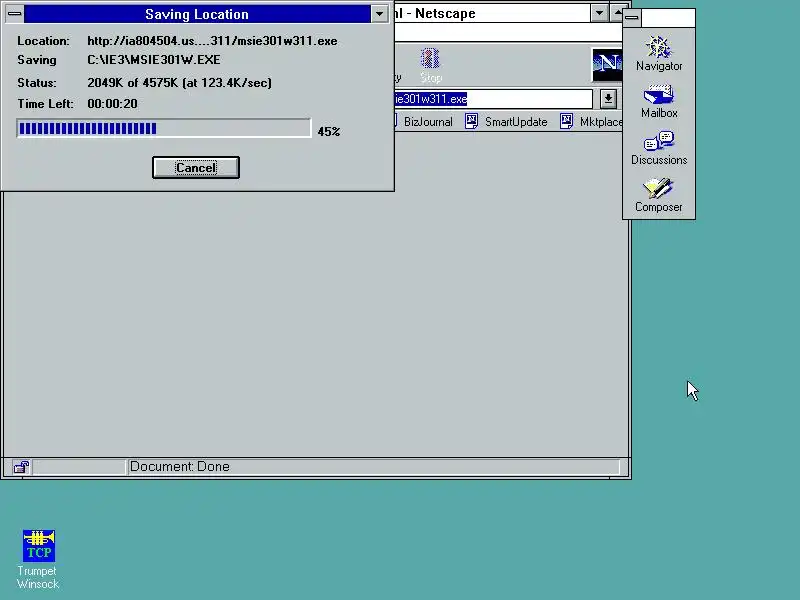
Task: Expand the location history dropdown
Action: point(608,98)
